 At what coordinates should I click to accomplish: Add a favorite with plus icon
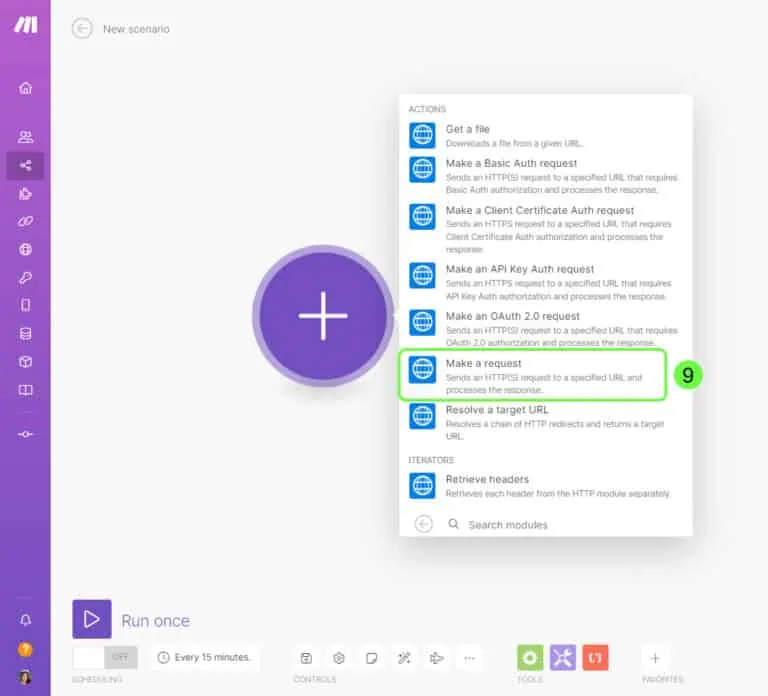[x=655, y=658]
